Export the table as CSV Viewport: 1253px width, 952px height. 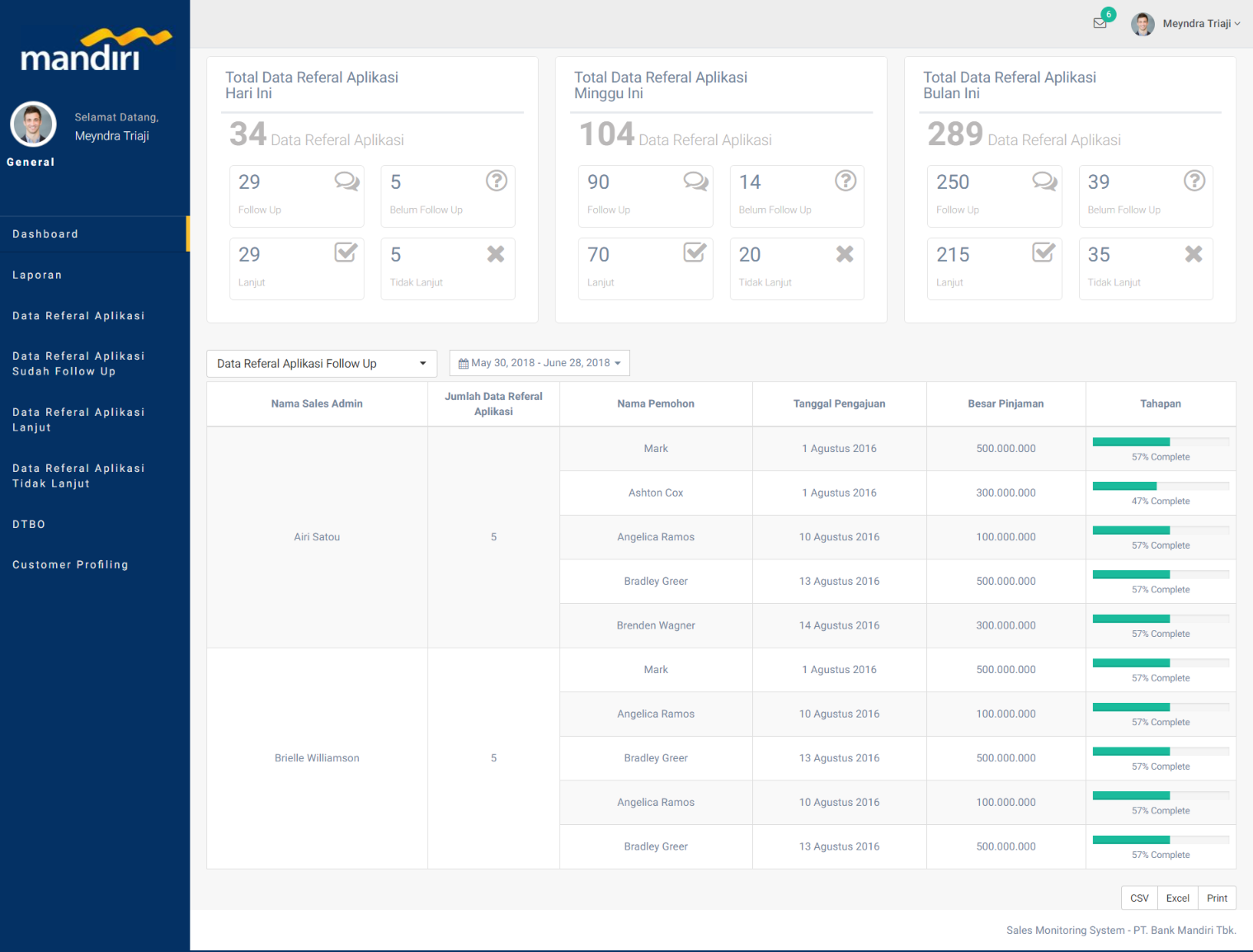(x=1139, y=898)
